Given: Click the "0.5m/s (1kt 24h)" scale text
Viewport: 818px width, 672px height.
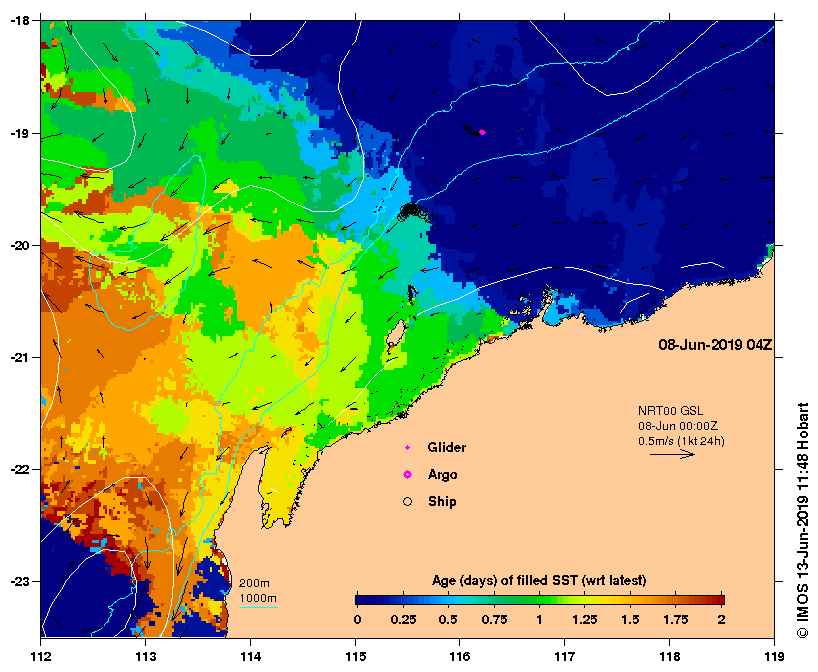Looking at the screenshot, I should tap(681, 441).
